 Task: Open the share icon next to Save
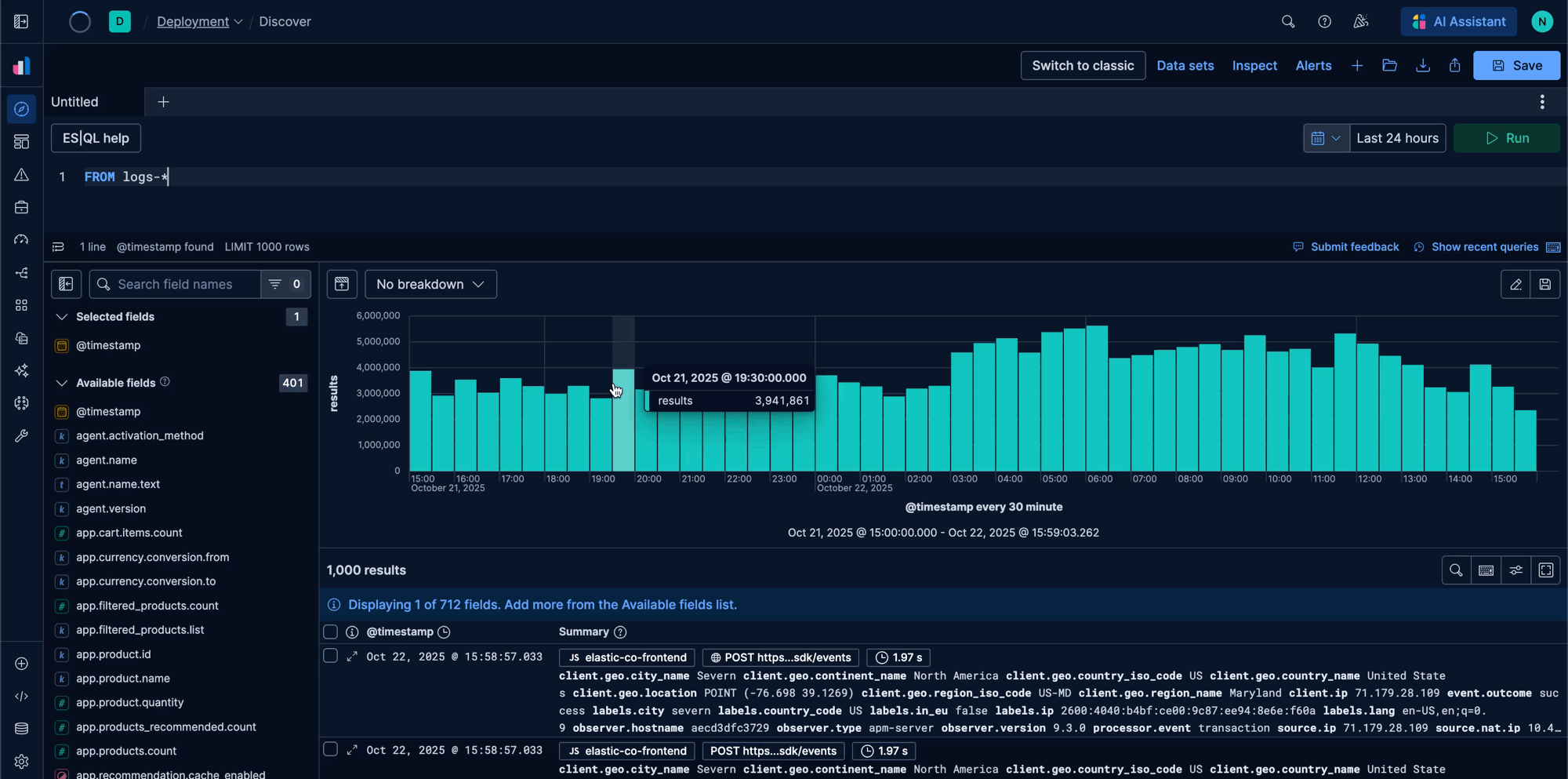point(1454,66)
